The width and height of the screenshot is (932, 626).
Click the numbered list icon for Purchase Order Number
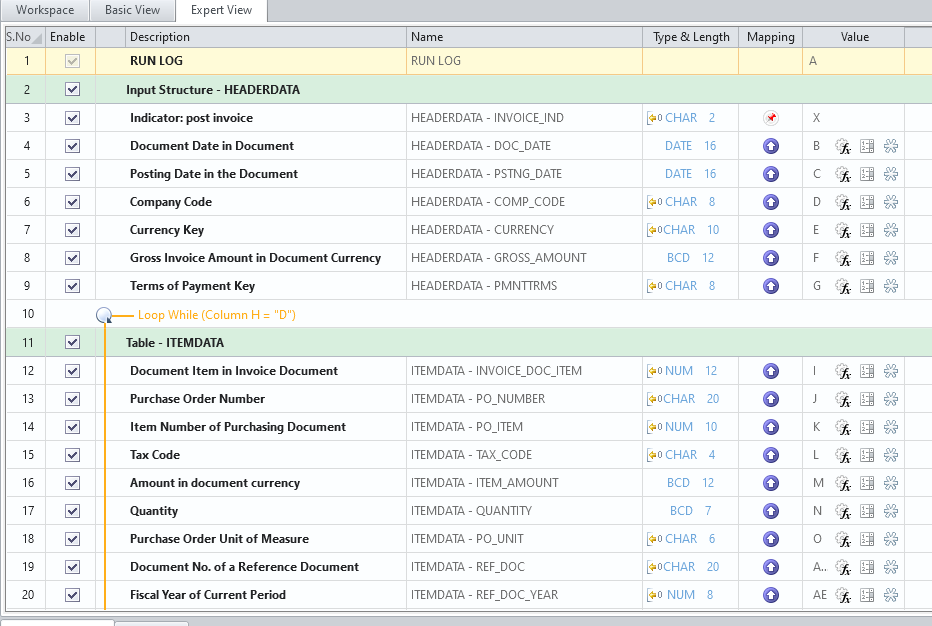pos(867,399)
